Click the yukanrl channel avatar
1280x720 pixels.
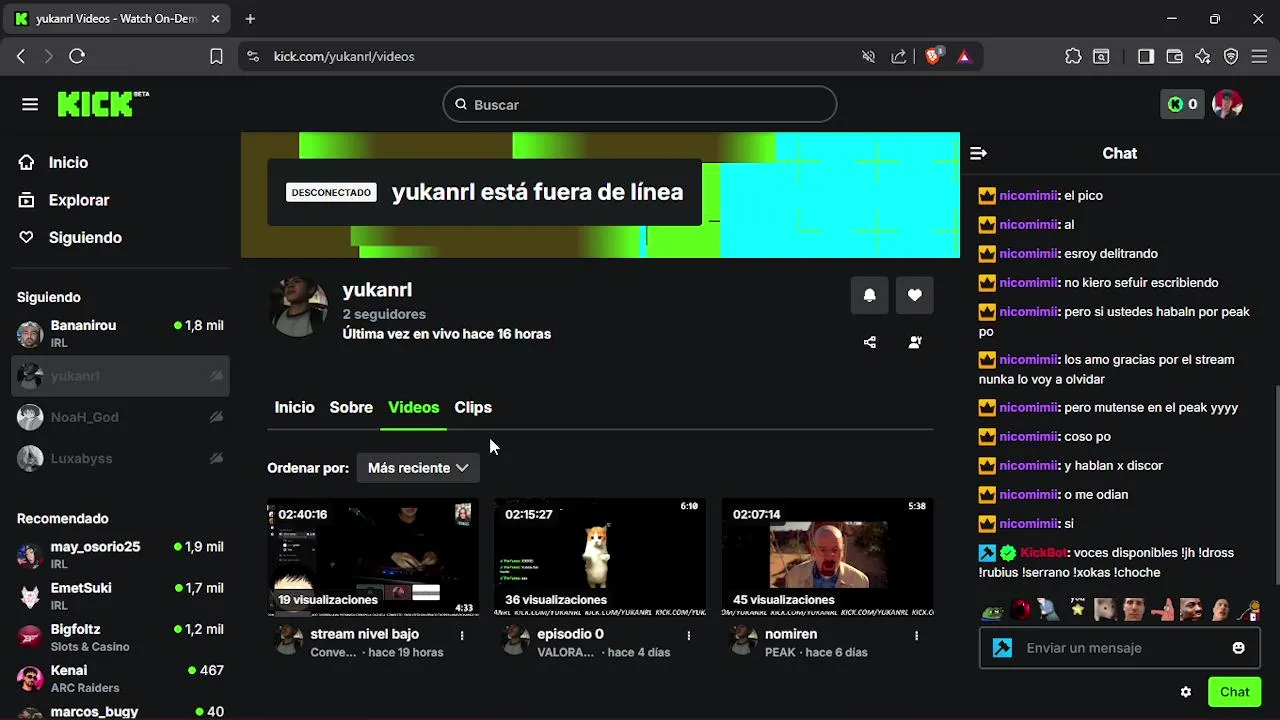pos(298,307)
